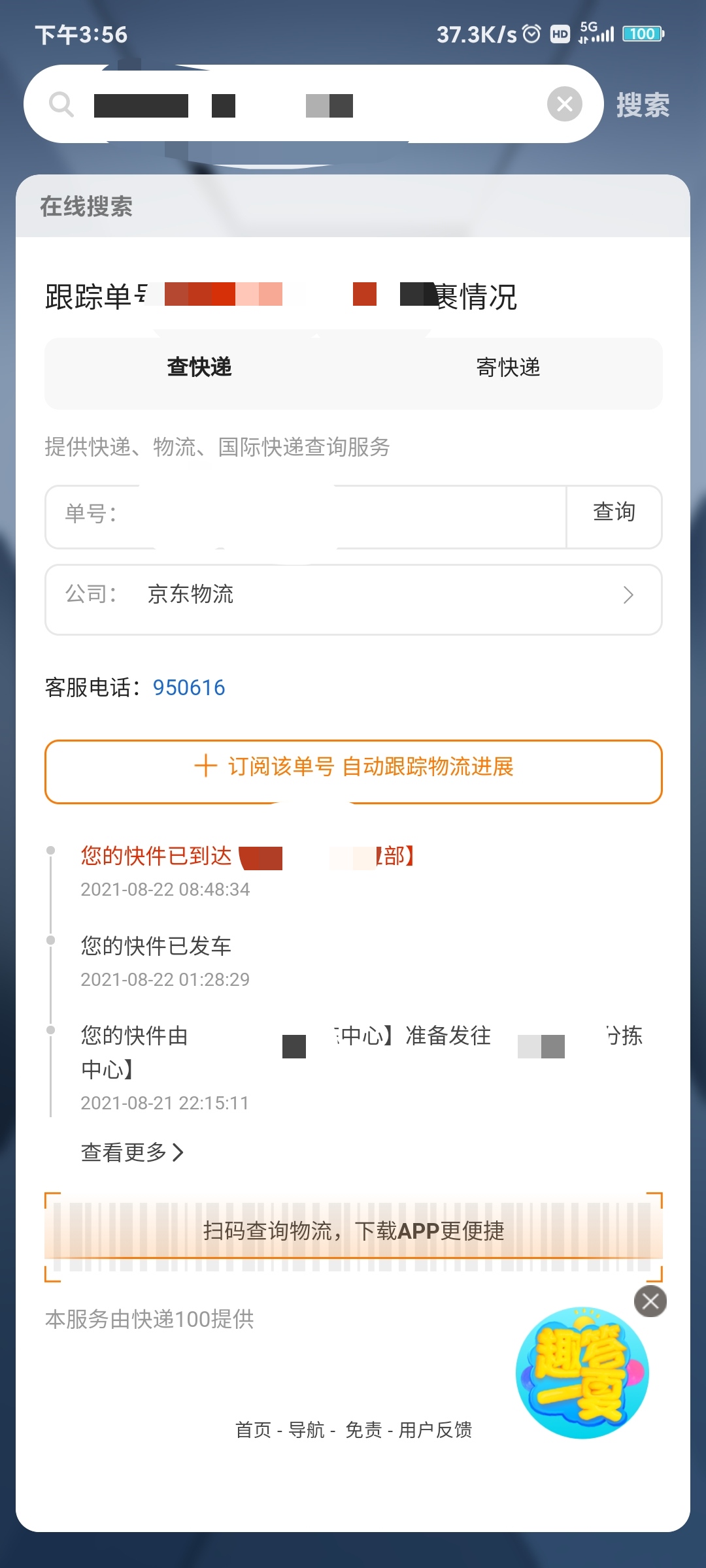Close the floating 趣答一夏 promotion

[x=650, y=1301]
